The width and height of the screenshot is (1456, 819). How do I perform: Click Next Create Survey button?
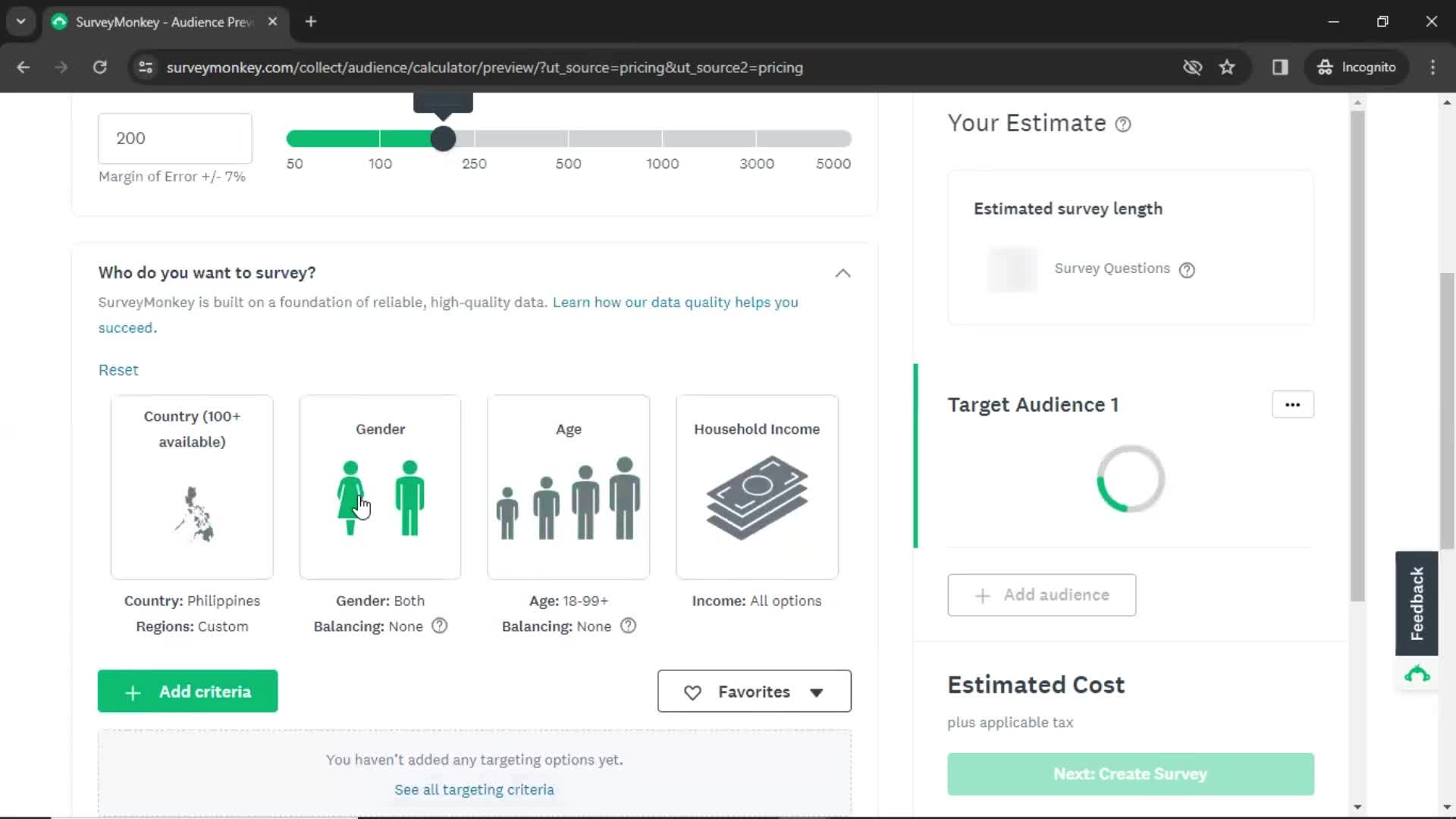[1130, 773]
